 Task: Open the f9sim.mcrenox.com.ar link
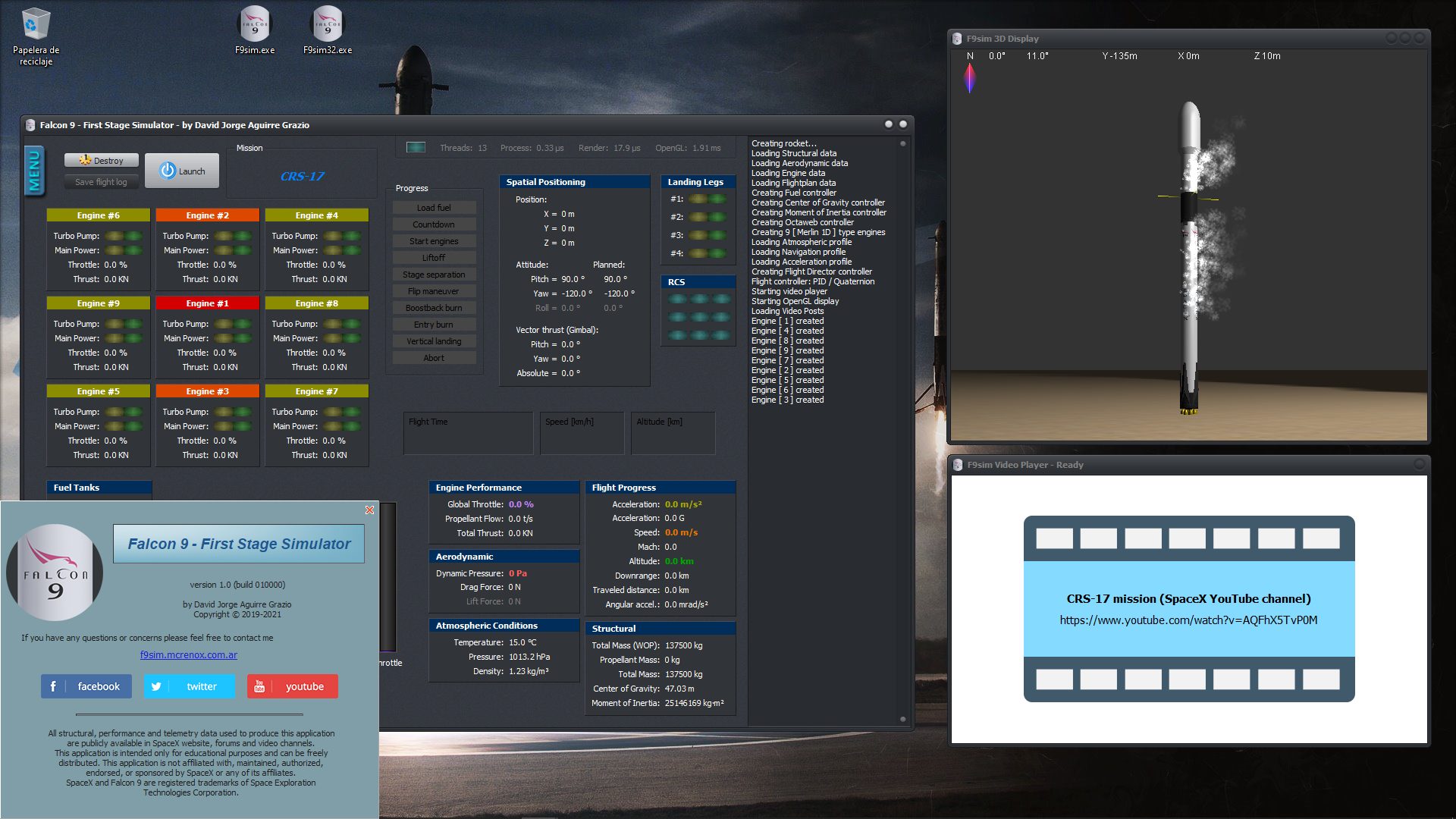point(188,655)
